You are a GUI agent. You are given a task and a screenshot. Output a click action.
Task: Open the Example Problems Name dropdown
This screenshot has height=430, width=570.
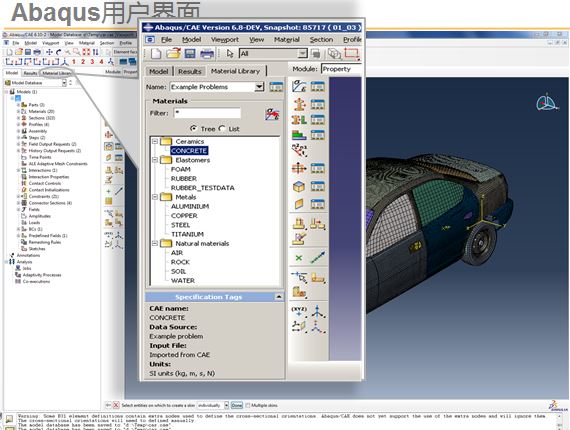point(259,87)
